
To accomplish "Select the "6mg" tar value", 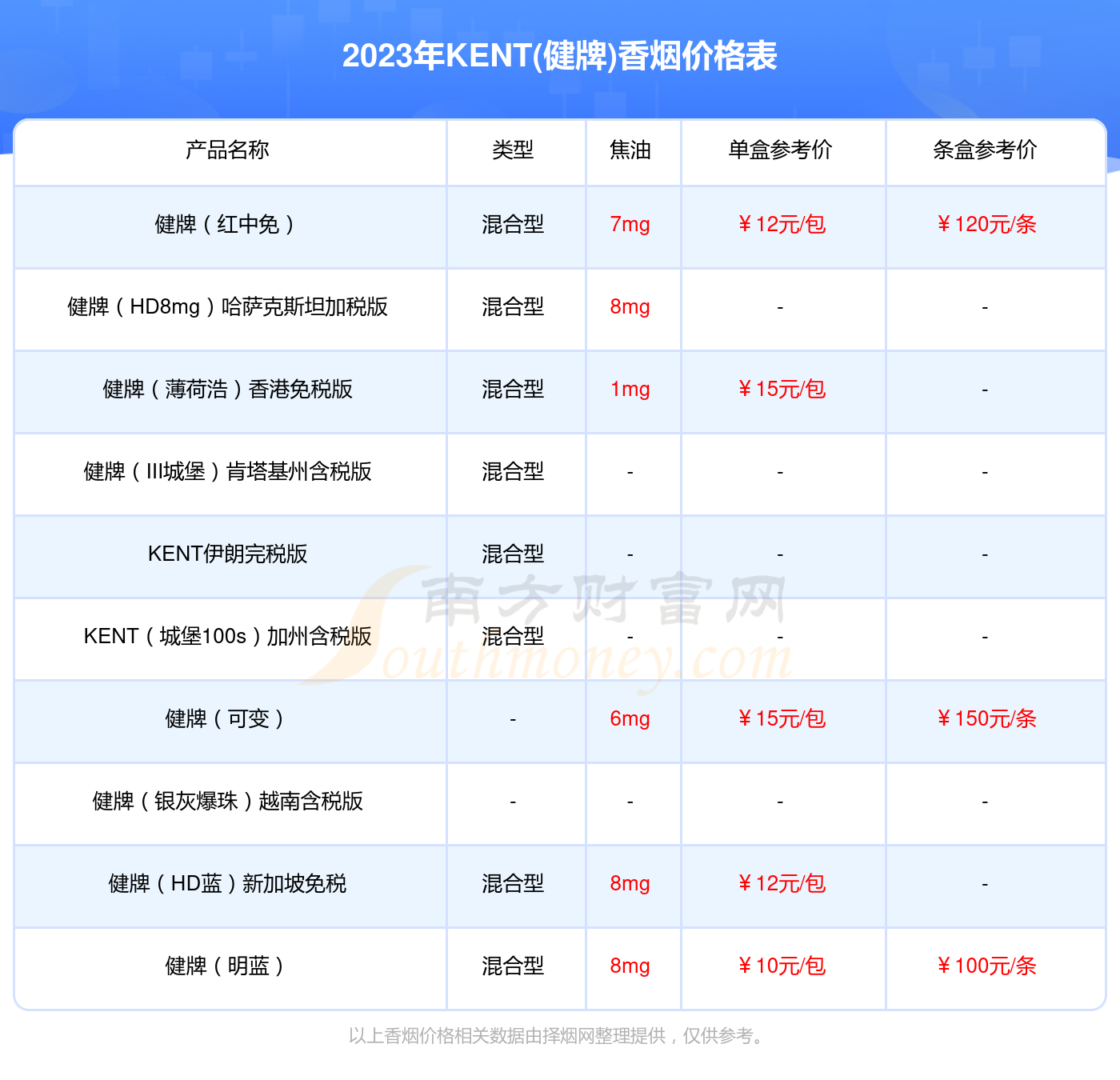I will tap(630, 719).
